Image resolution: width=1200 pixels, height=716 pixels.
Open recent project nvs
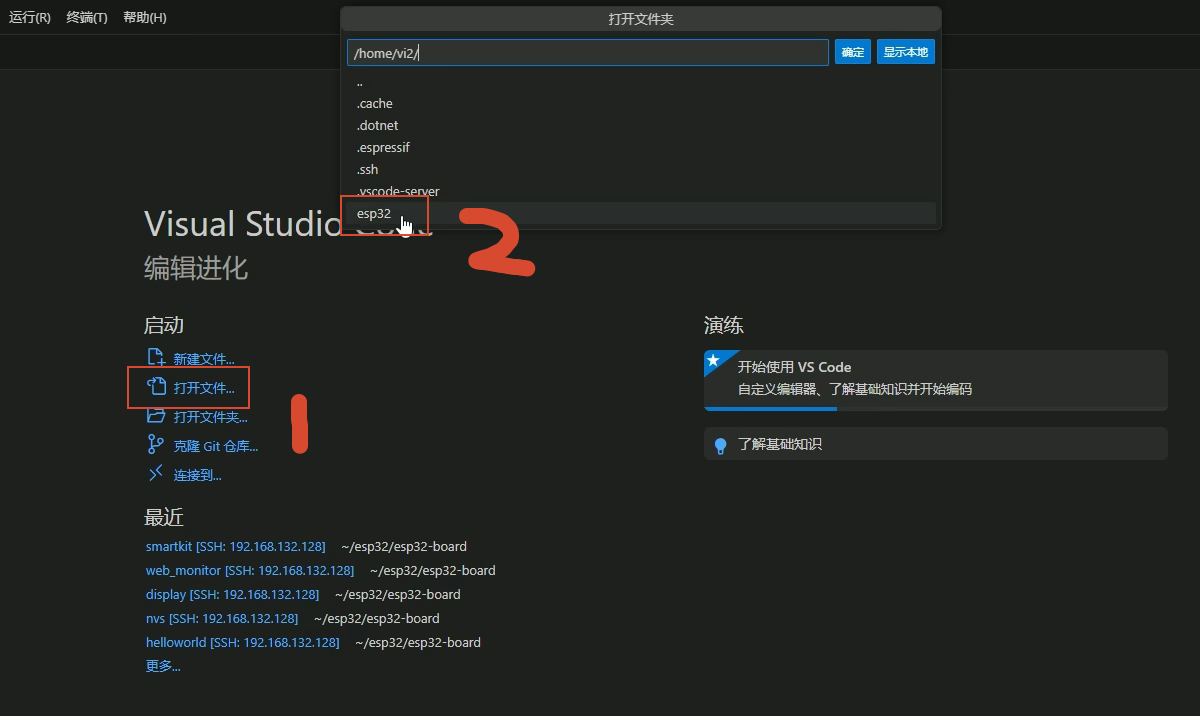pos(221,619)
